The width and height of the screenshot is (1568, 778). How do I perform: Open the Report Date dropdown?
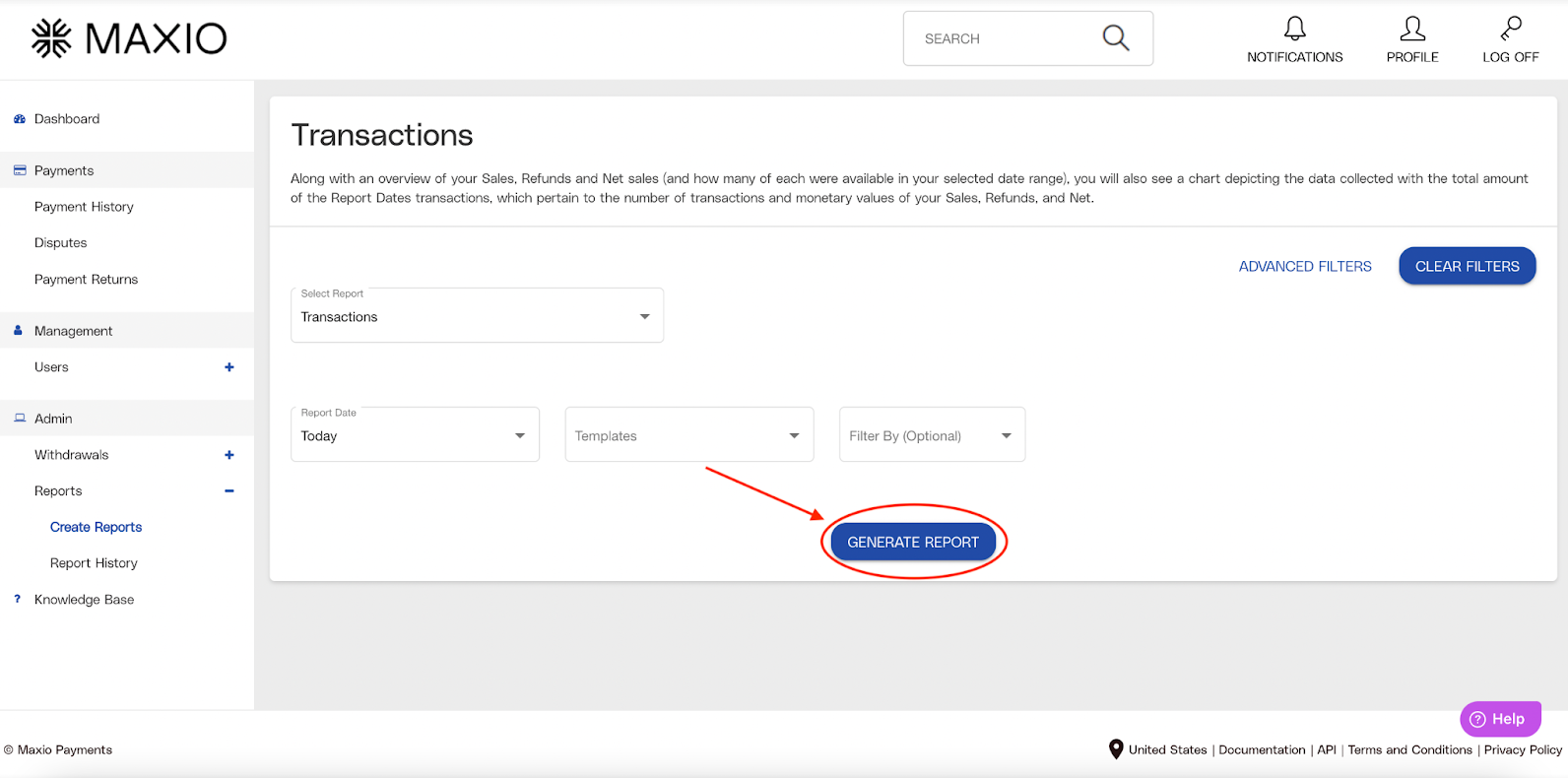click(415, 436)
